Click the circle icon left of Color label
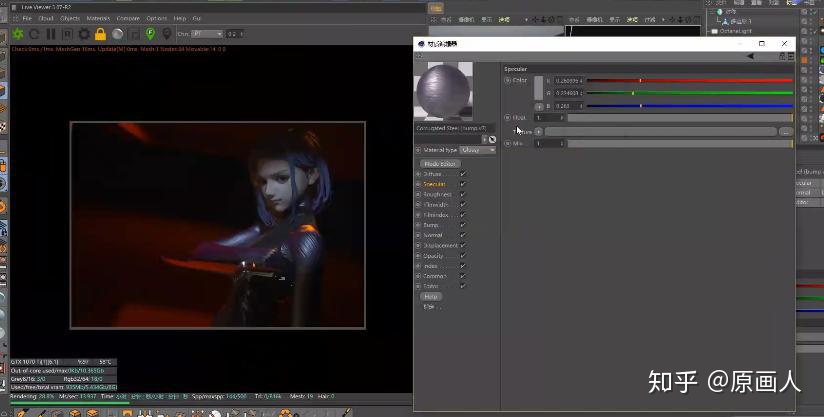Viewport: 824px width, 417px height. tap(508, 80)
